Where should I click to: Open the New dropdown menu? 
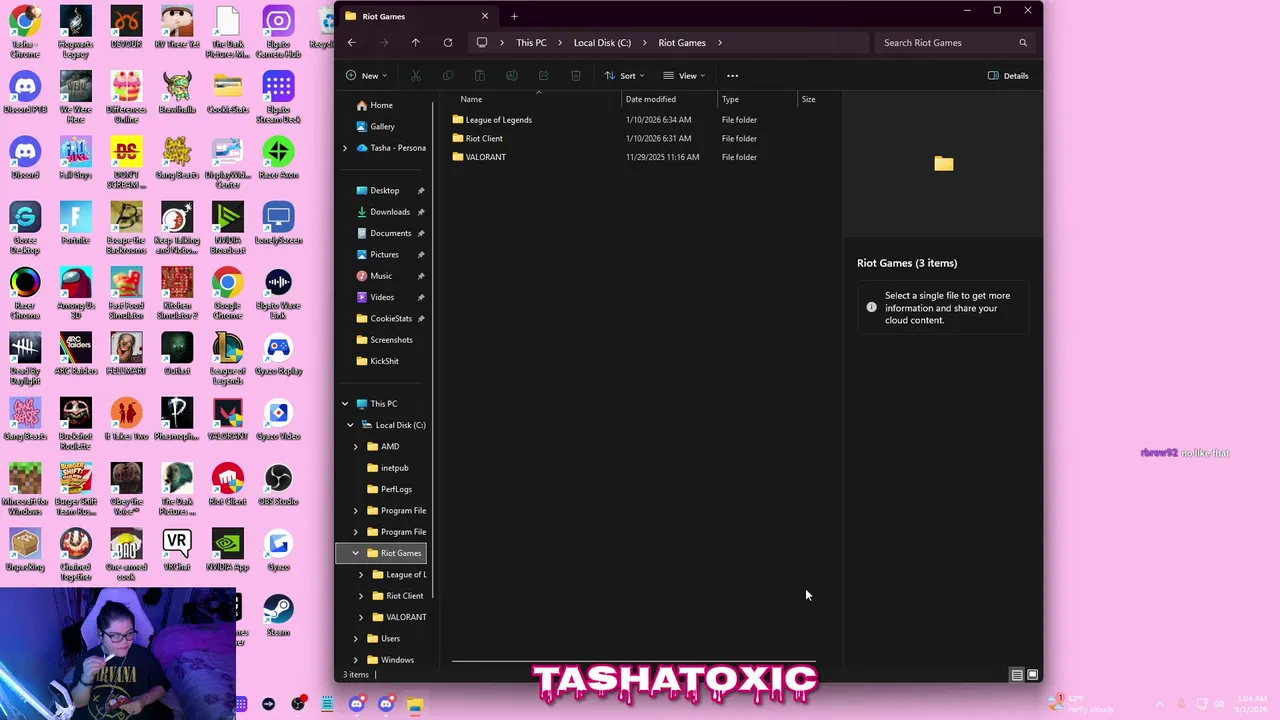366,76
